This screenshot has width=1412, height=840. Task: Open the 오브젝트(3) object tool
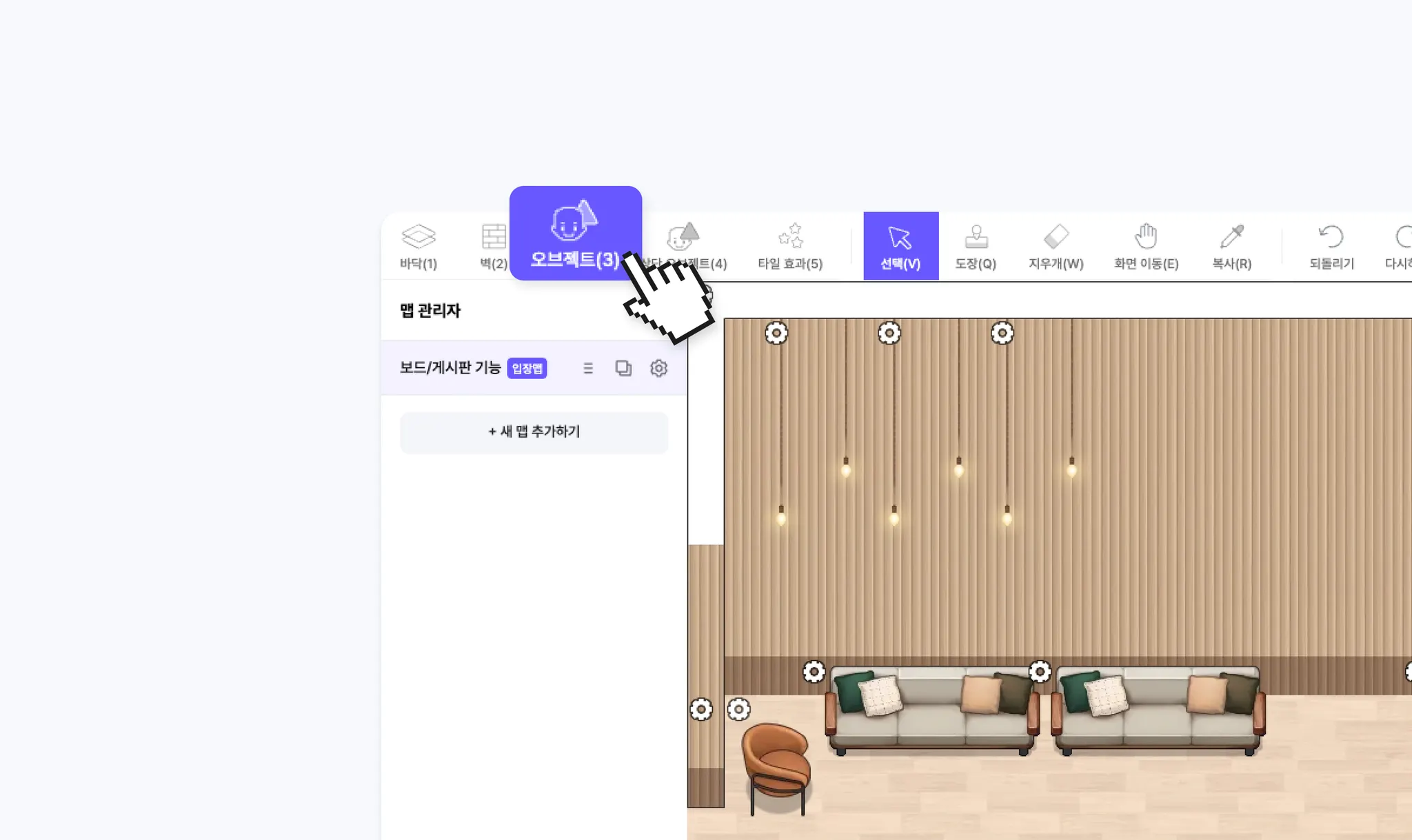[x=575, y=233]
